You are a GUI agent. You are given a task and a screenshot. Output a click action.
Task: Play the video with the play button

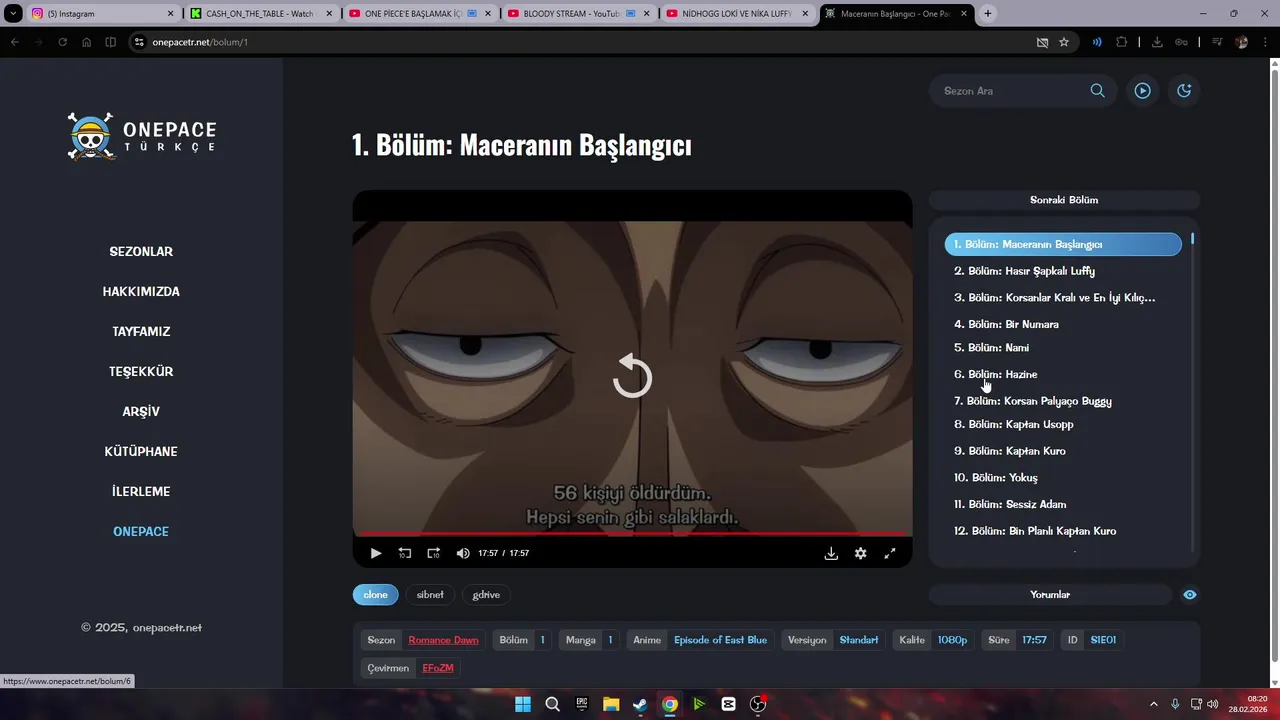(376, 553)
